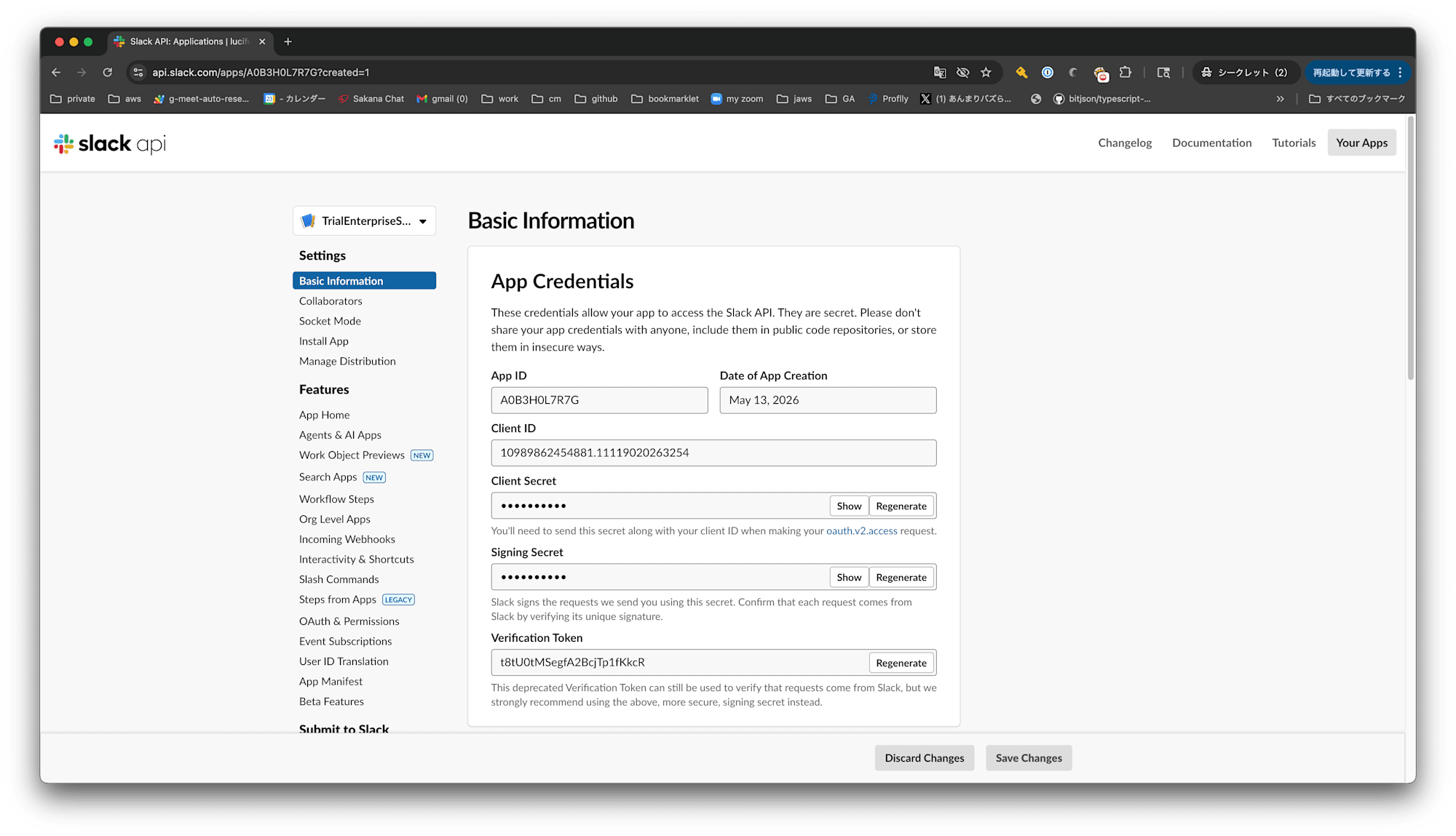Open the my zoom bookmark
This screenshot has width=1456, height=836.
tap(737, 99)
